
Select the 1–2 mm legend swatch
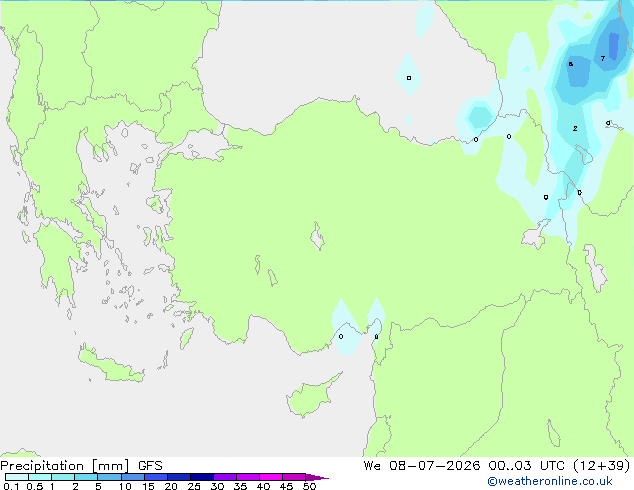tap(63, 477)
